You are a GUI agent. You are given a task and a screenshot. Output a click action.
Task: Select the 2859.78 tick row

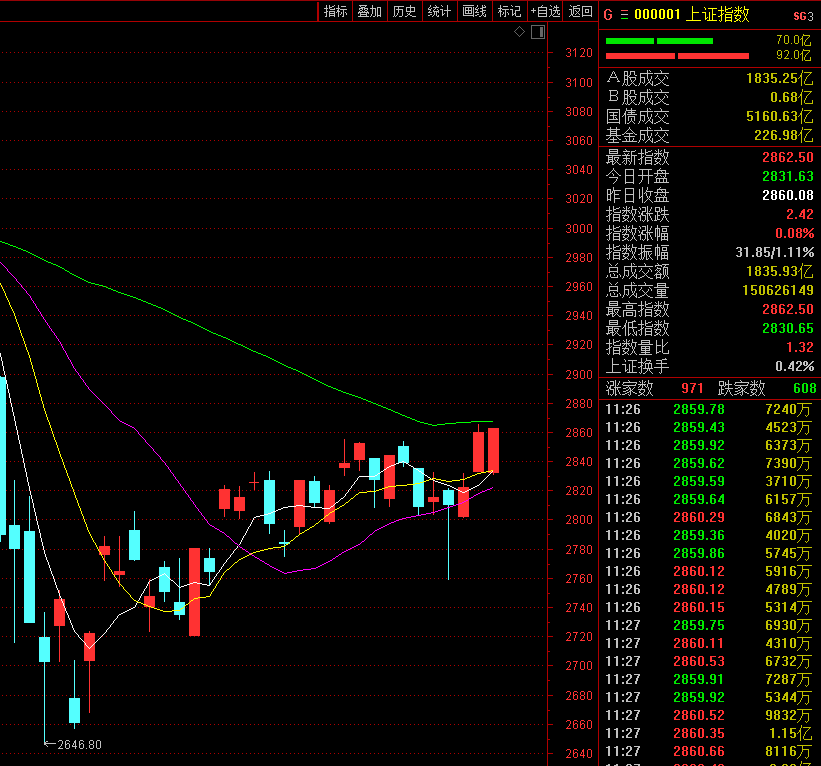[x=709, y=409]
